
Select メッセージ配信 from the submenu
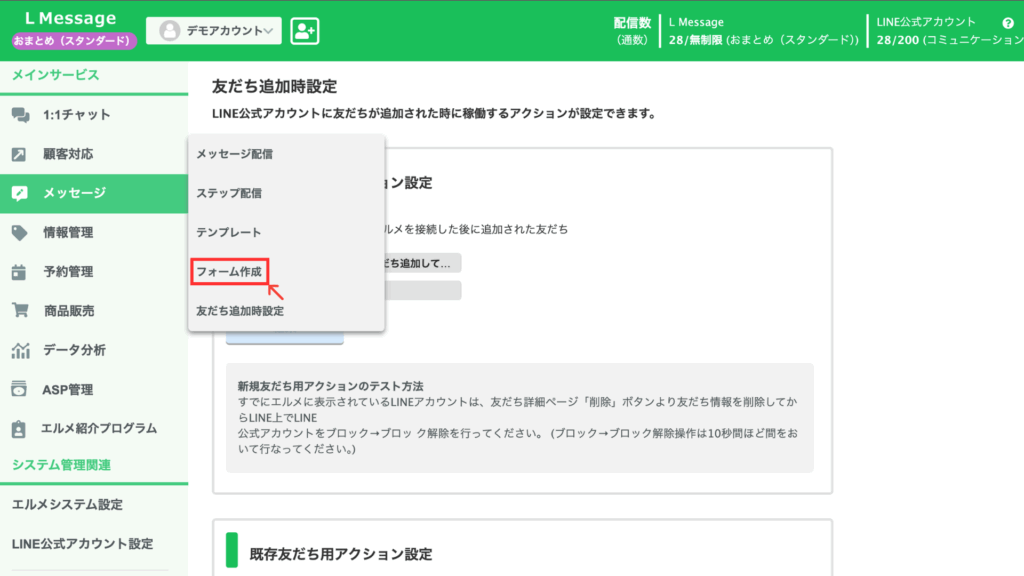pos(234,154)
